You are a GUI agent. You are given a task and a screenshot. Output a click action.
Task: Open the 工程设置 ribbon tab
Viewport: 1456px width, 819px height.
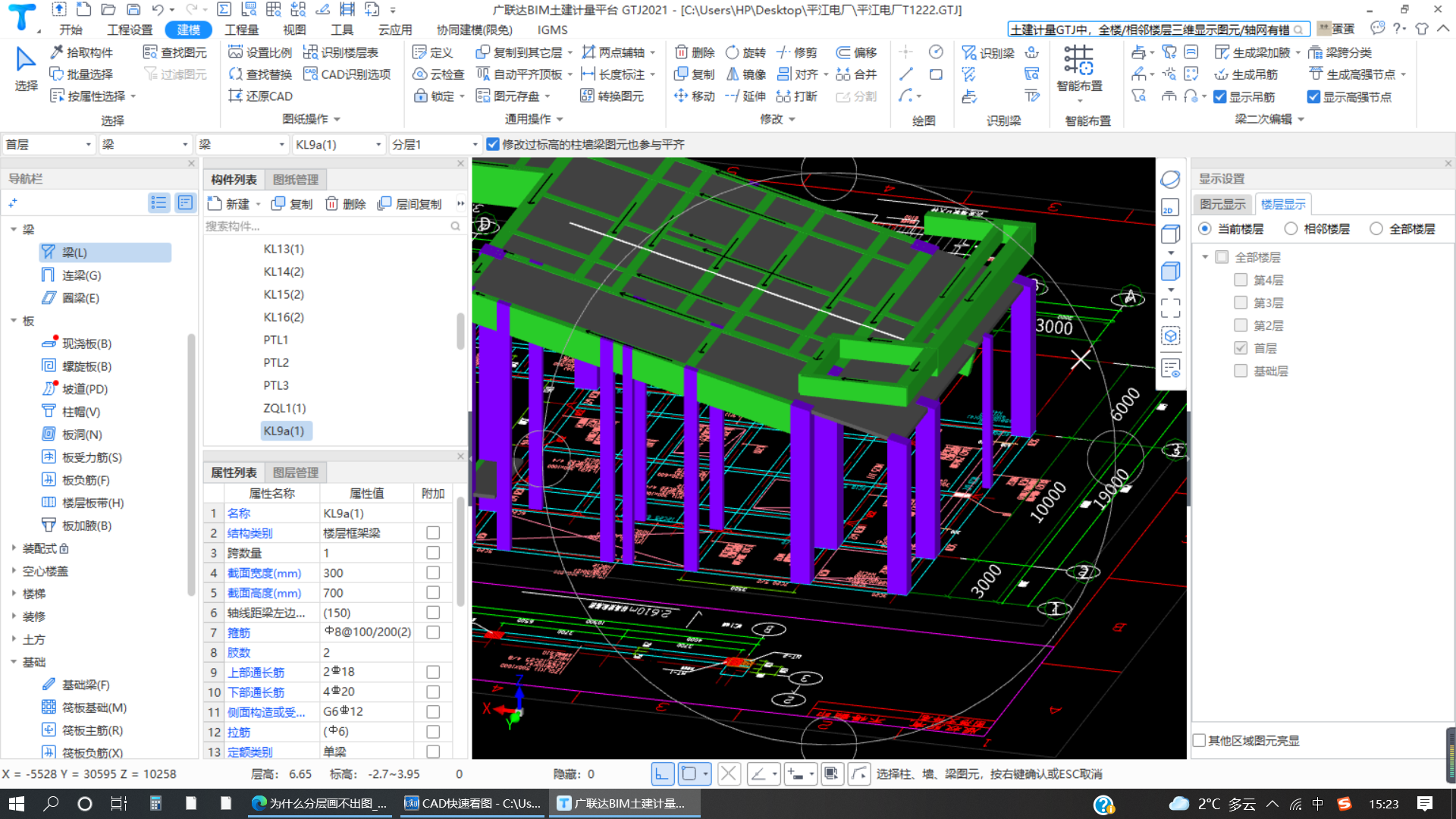point(130,30)
